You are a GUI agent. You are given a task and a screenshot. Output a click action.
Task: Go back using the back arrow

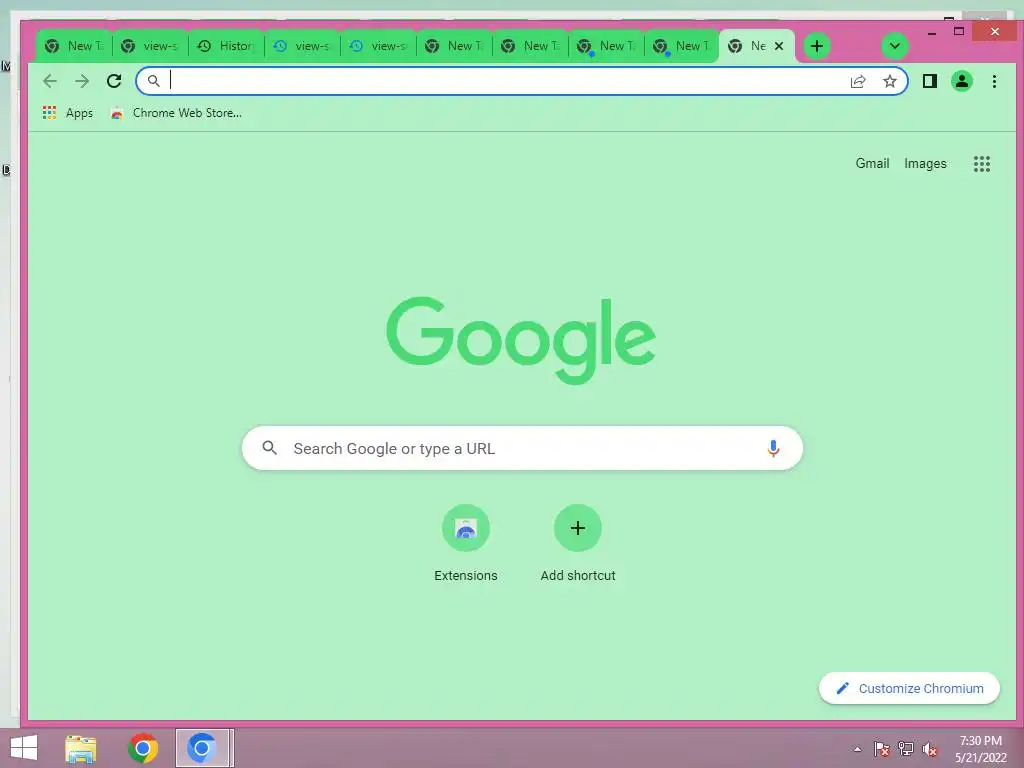50,81
